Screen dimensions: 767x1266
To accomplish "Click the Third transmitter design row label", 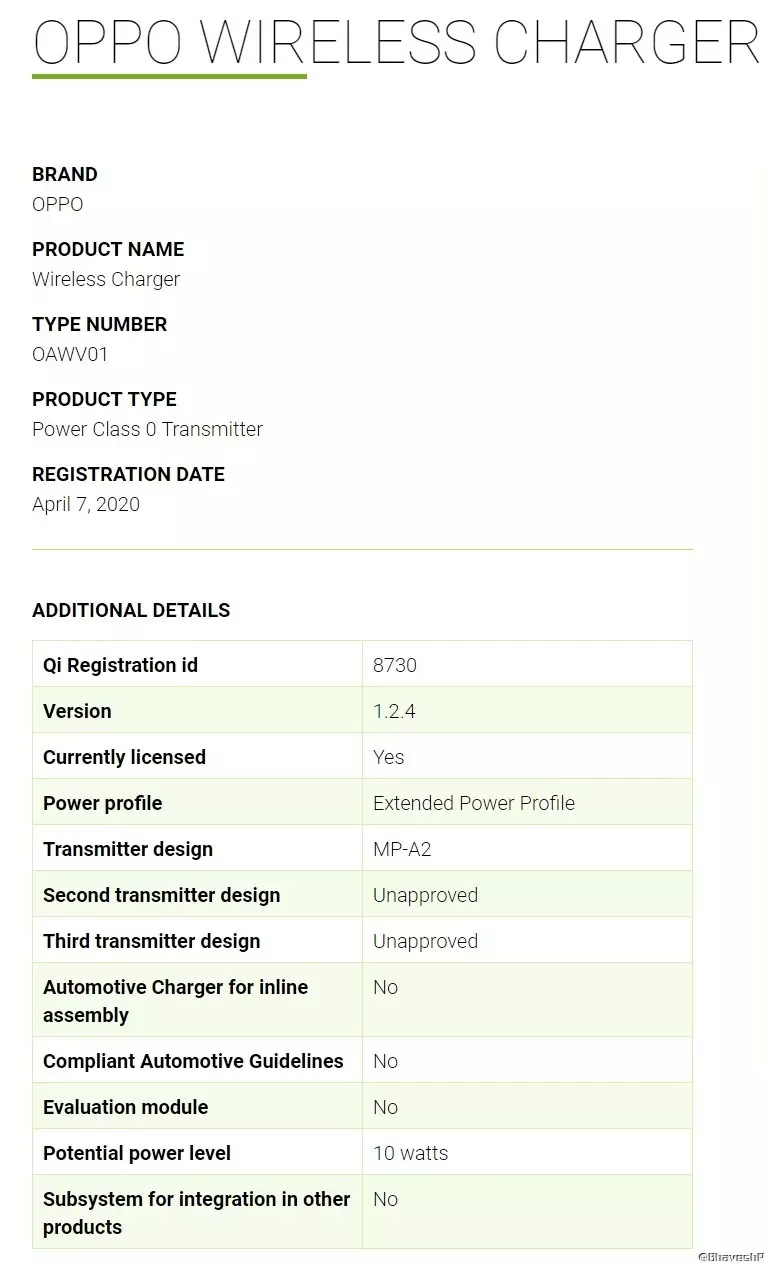I will 151,941.
